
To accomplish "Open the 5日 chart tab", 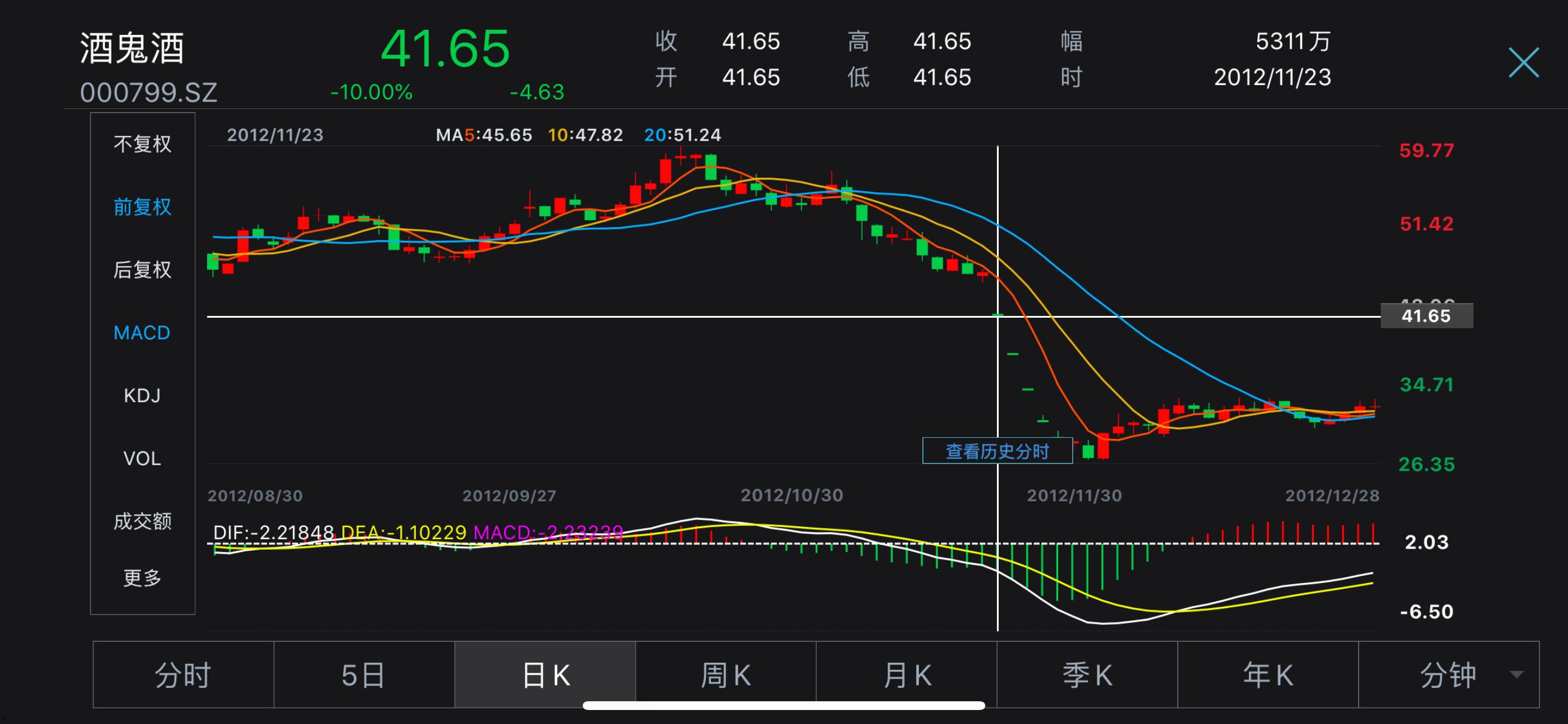I will [364, 674].
